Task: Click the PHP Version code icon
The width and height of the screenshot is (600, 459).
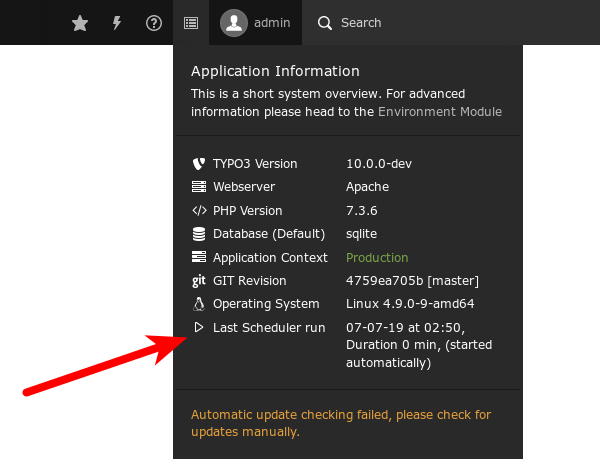Action: coord(198,211)
